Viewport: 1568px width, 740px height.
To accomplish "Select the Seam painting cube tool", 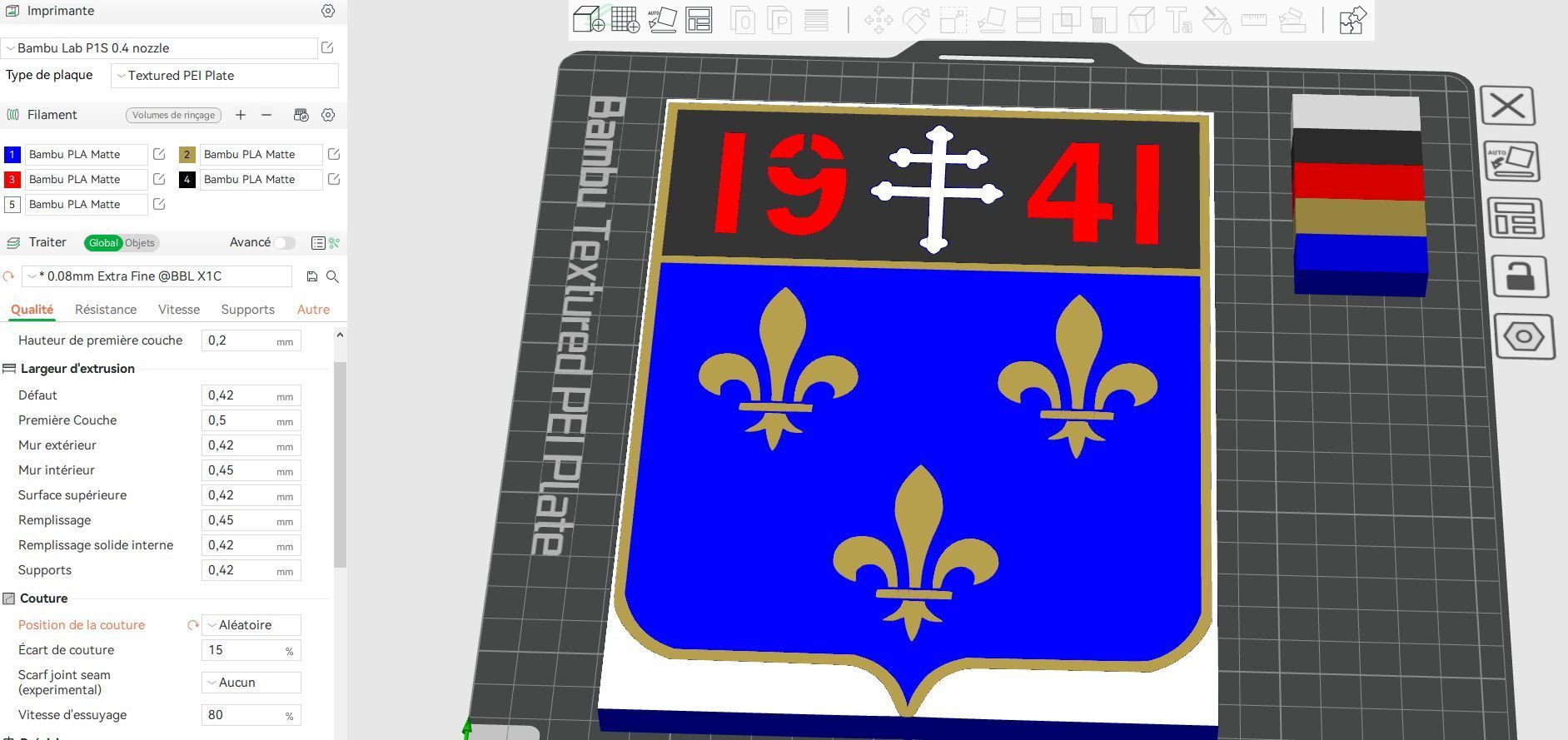I will [x=1141, y=20].
